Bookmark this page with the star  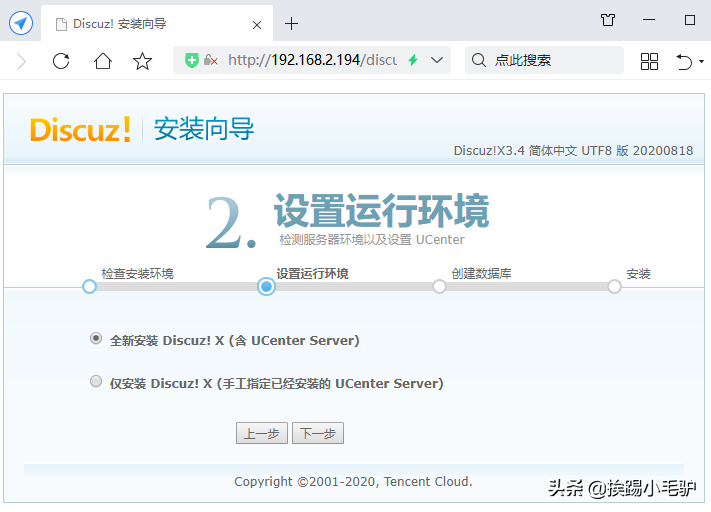142,61
